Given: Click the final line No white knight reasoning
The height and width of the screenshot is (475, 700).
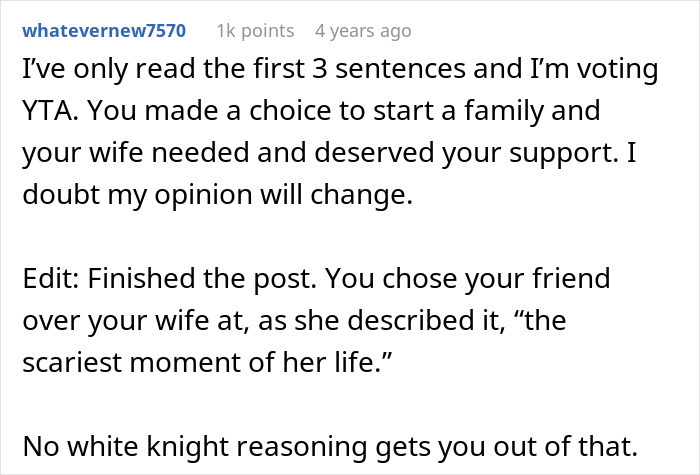Looking at the screenshot, I should coord(330,446).
